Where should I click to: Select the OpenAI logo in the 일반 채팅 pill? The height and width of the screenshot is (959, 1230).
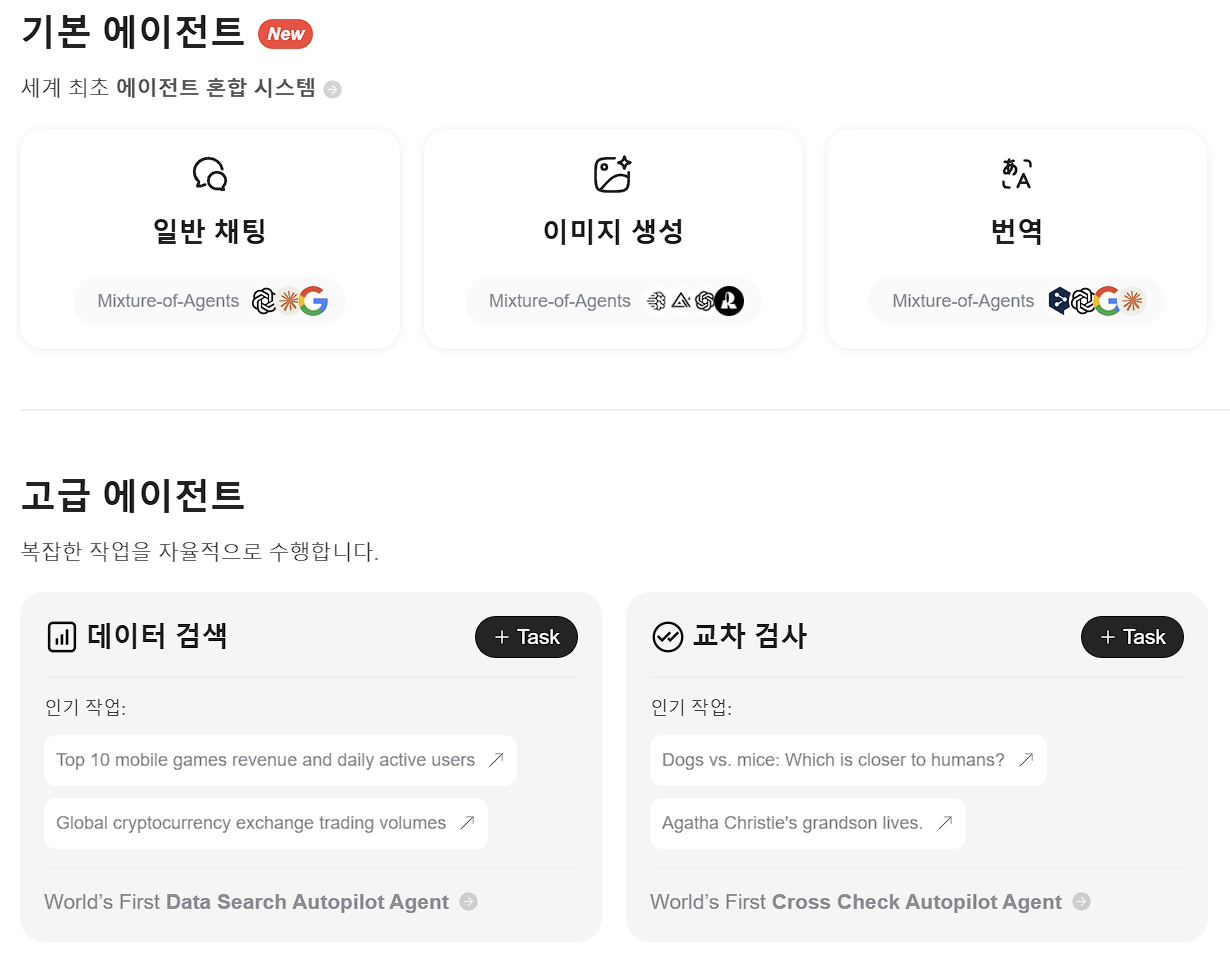click(264, 300)
